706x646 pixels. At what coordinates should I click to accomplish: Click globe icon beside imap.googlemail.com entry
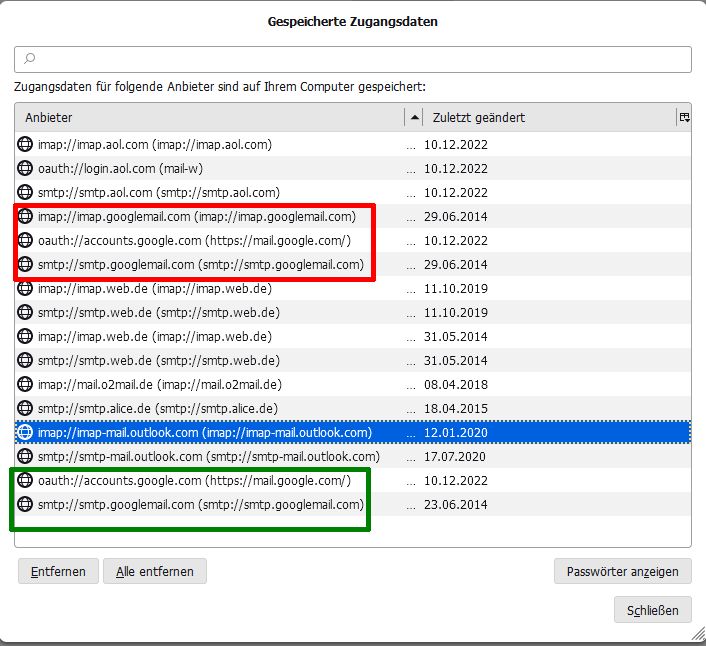pos(26,217)
